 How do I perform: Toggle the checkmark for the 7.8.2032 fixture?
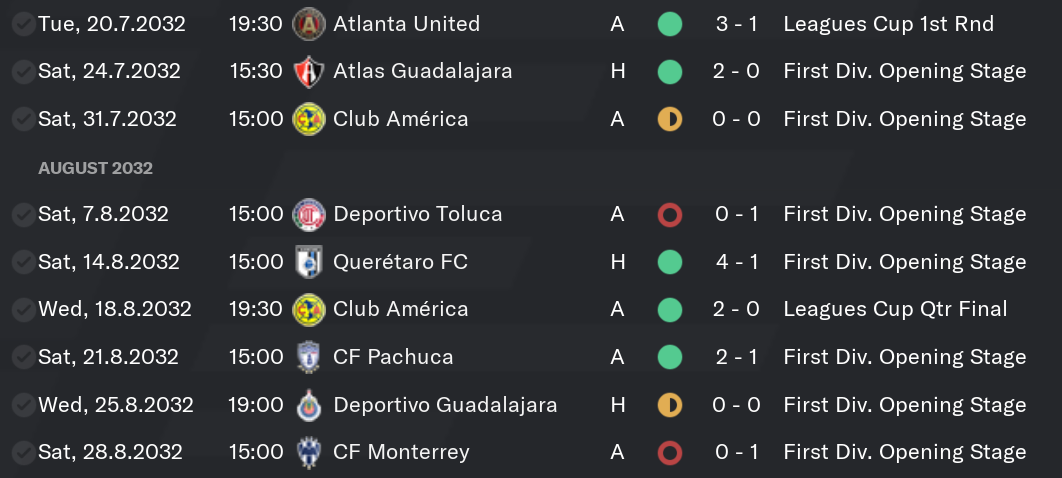pos(24,215)
